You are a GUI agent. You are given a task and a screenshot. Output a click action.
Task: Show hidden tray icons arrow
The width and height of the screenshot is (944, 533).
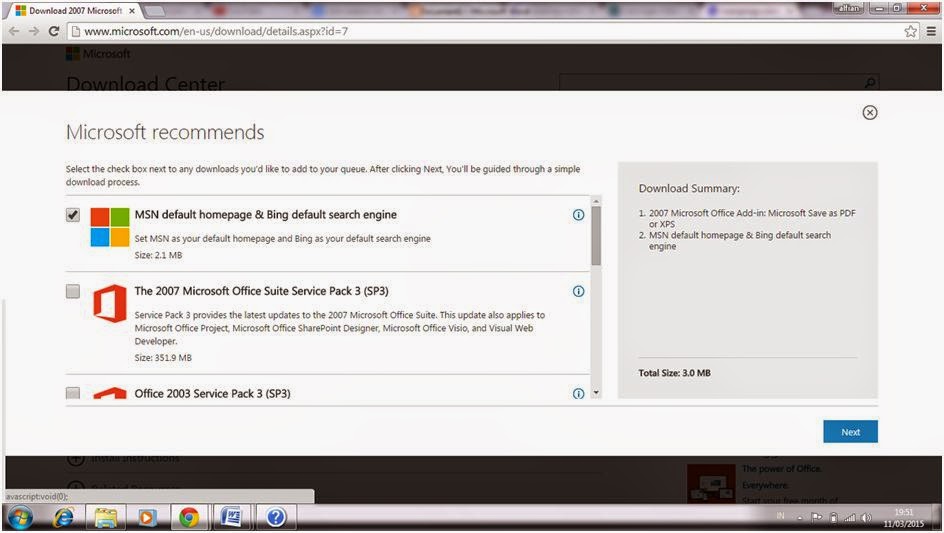800,518
